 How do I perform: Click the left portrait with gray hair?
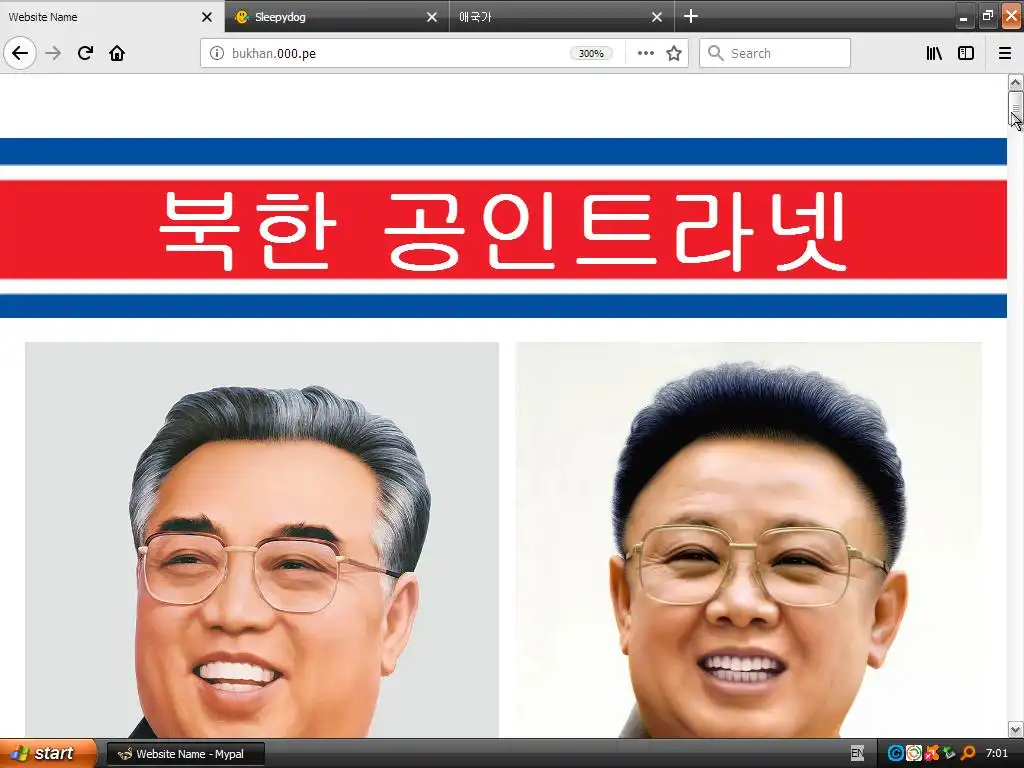point(262,539)
